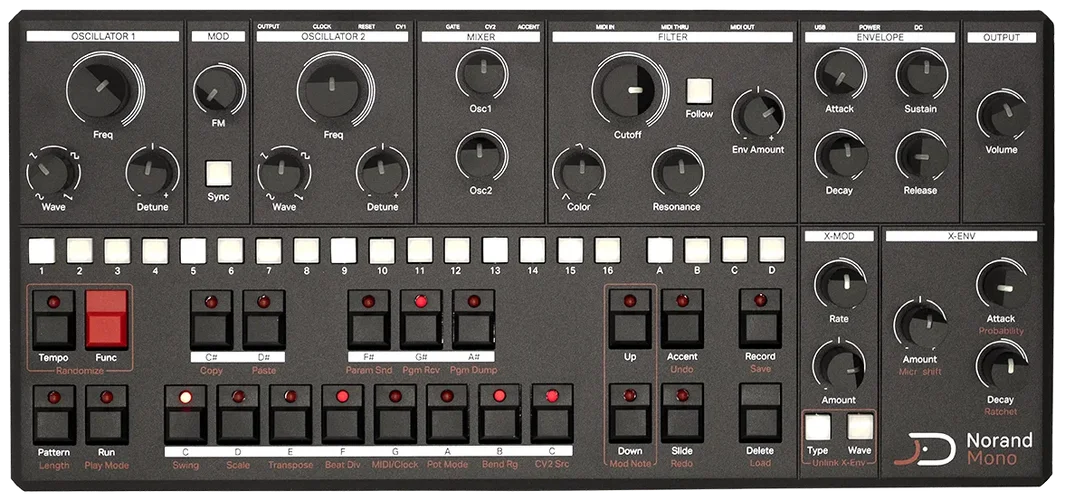Screen dimensions: 1065x500
Task: Toggle the Accent button
Action: tap(682, 319)
